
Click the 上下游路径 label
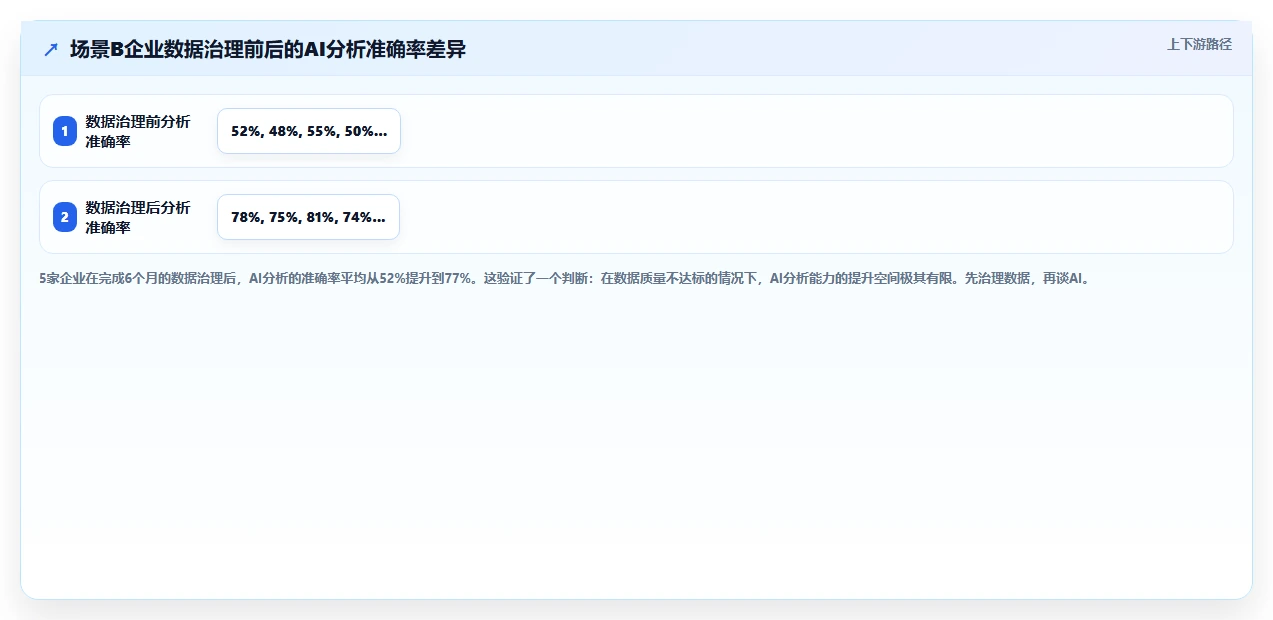[x=1199, y=44]
